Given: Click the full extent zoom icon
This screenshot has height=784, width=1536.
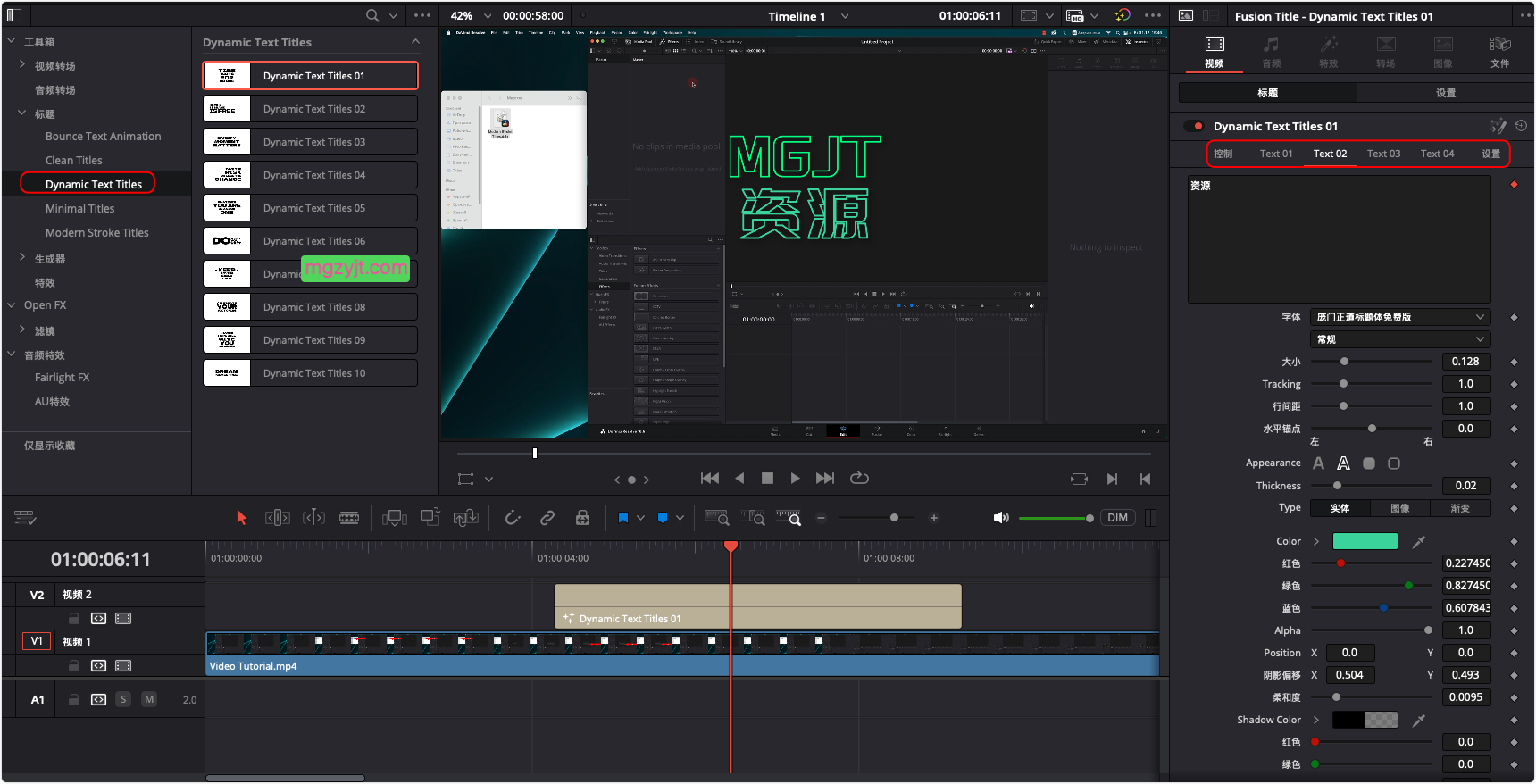Looking at the screenshot, I should coord(716,518).
